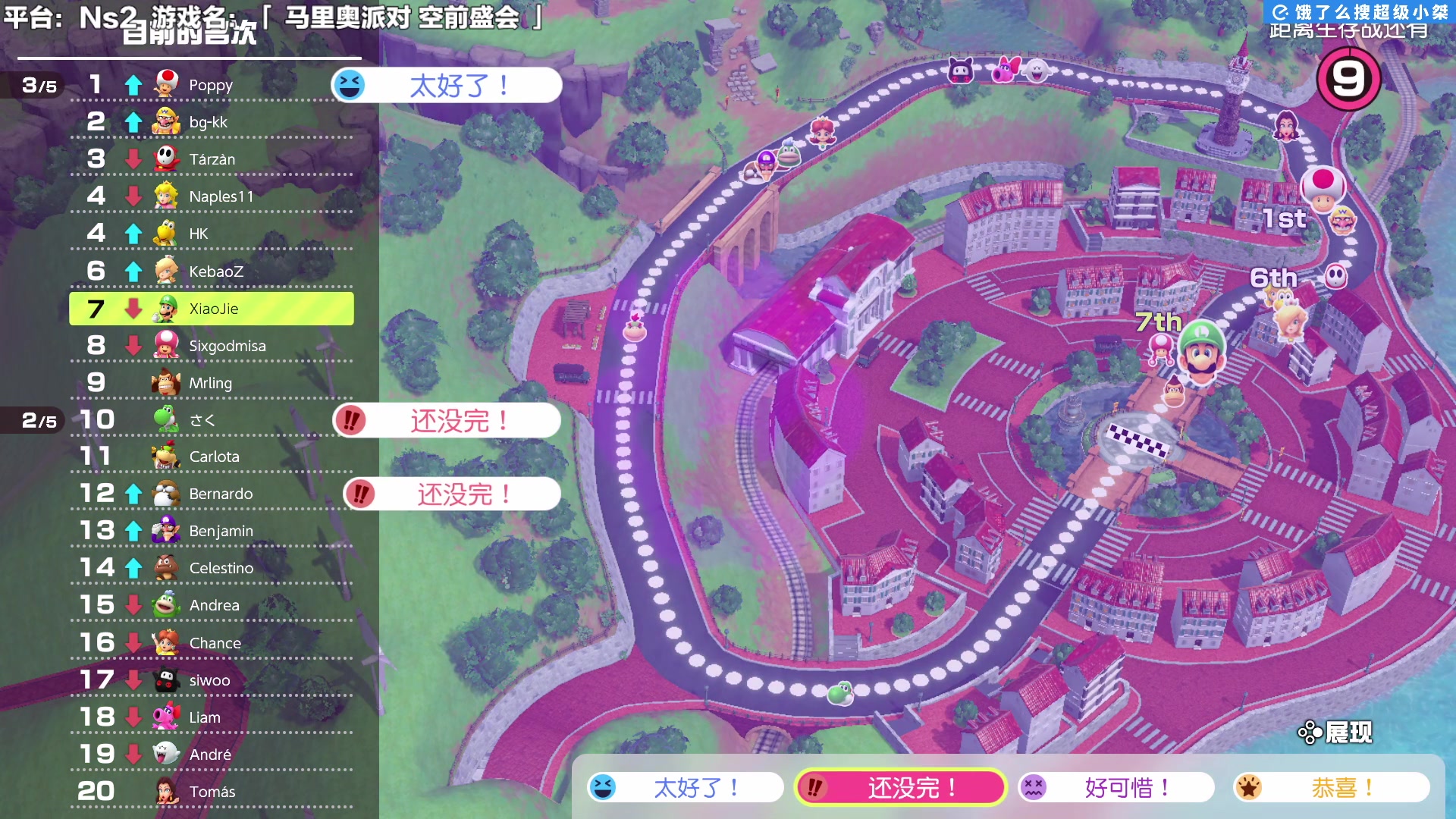Click the Boo marker on top track
The width and height of the screenshot is (1456, 819).
(1037, 71)
